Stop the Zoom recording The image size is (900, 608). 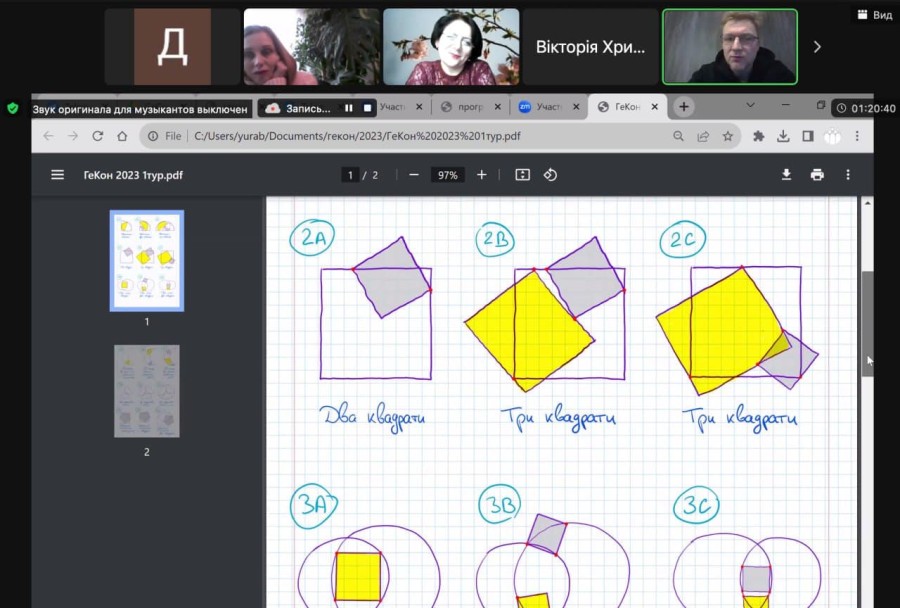(x=367, y=108)
